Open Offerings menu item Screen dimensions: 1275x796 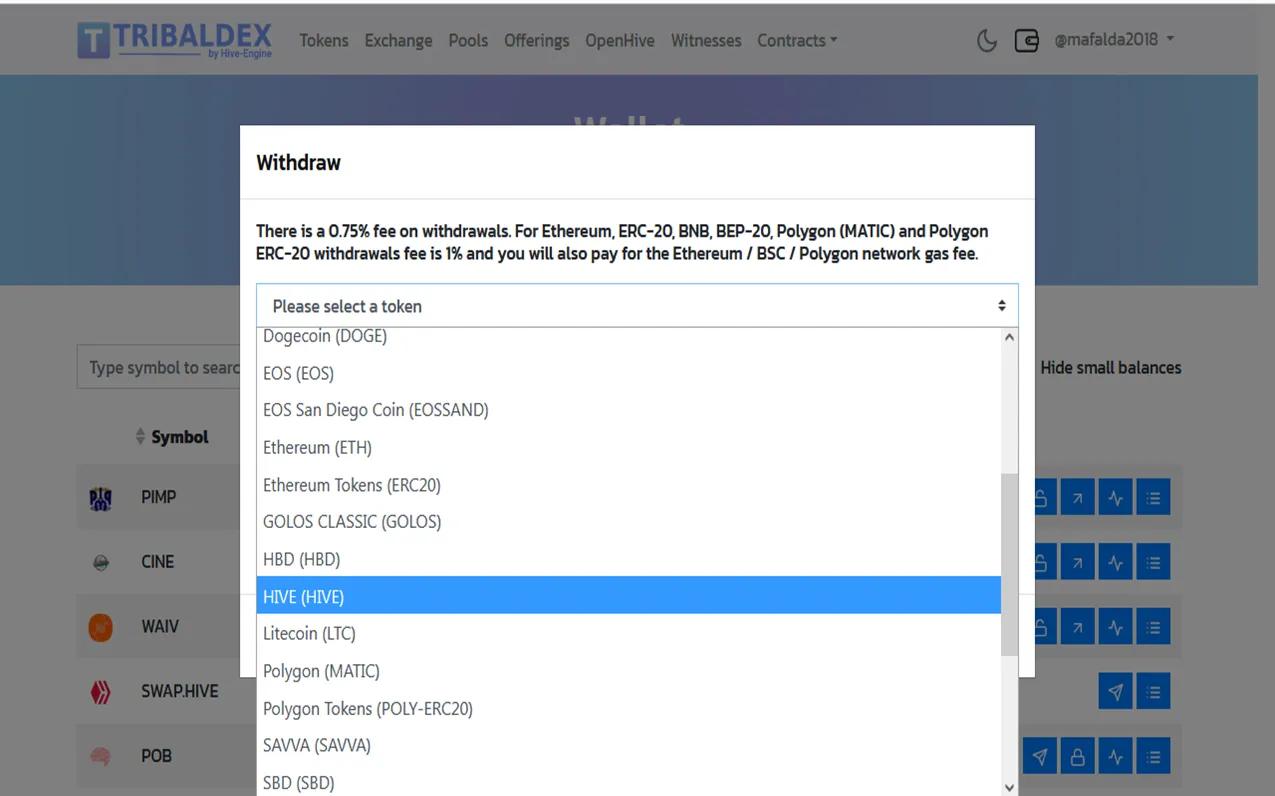coord(536,40)
